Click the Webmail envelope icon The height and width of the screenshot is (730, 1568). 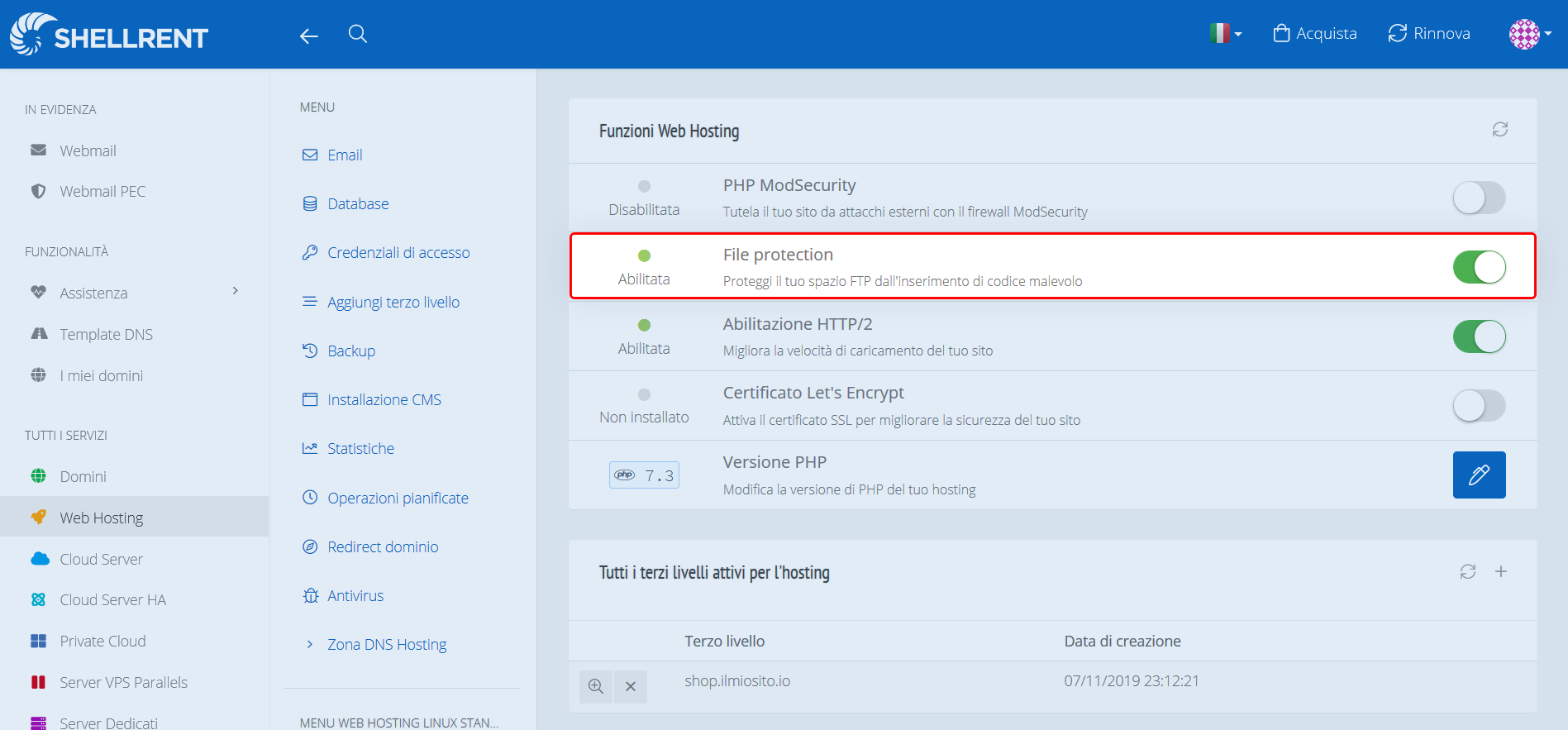click(38, 150)
